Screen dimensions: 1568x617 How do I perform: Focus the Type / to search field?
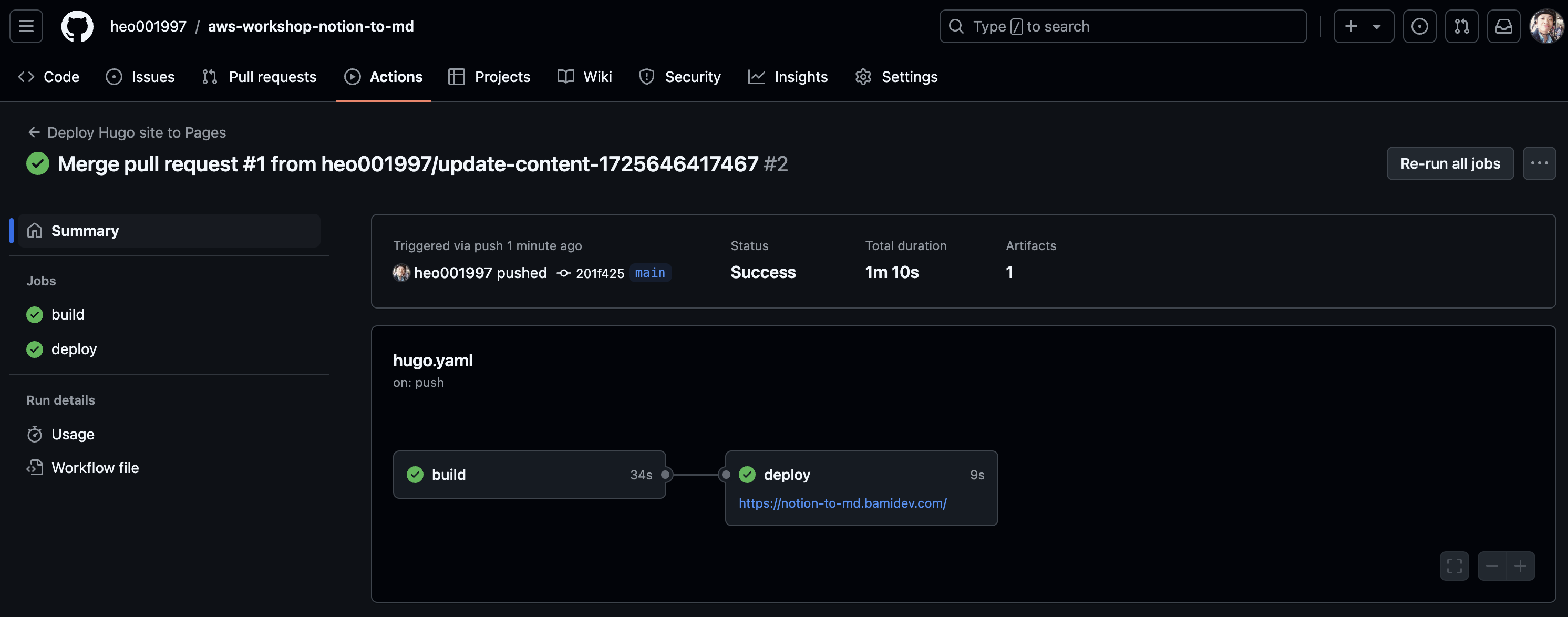(1122, 26)
